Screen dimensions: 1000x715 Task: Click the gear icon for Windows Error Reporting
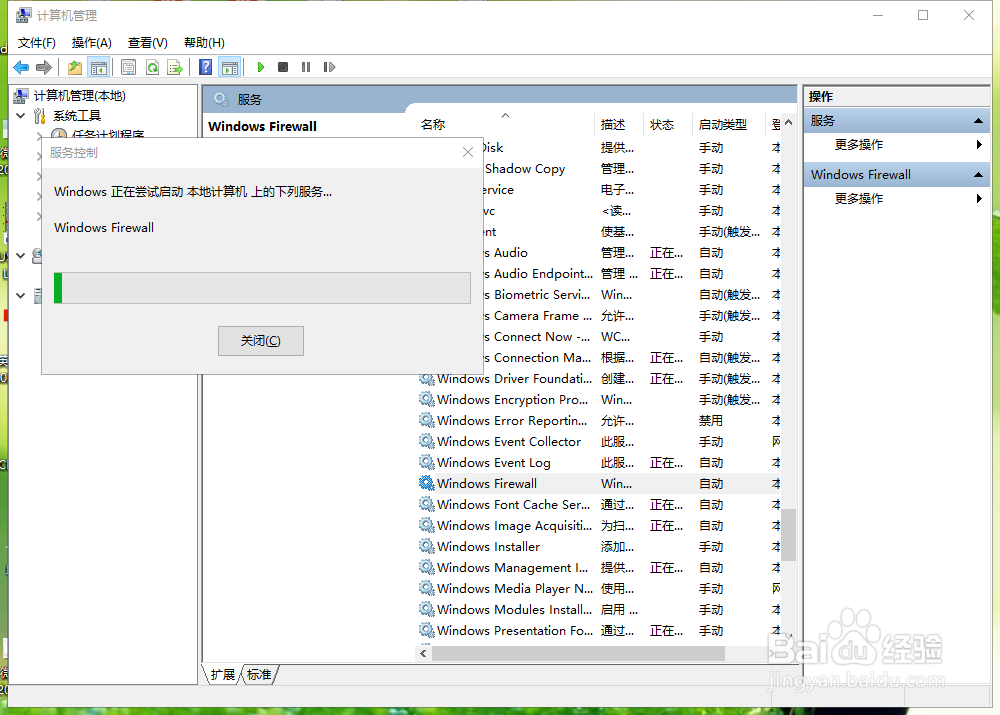426,420
